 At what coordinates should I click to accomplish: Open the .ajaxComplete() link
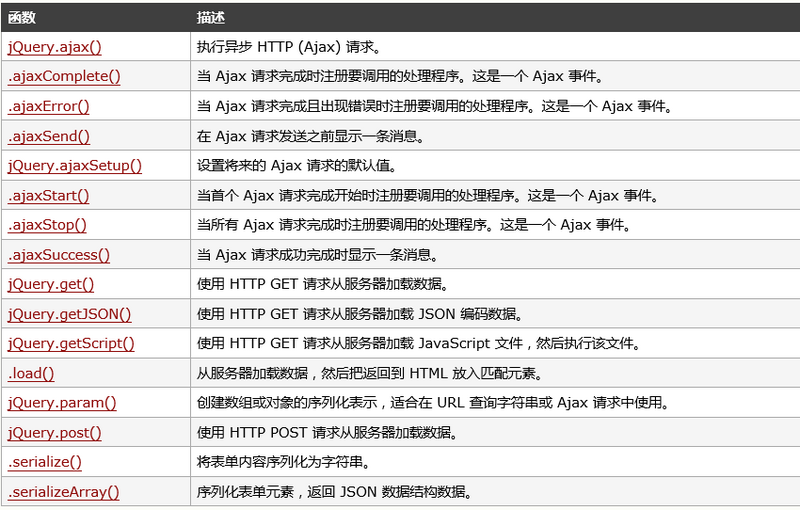[x=64, y=76]
